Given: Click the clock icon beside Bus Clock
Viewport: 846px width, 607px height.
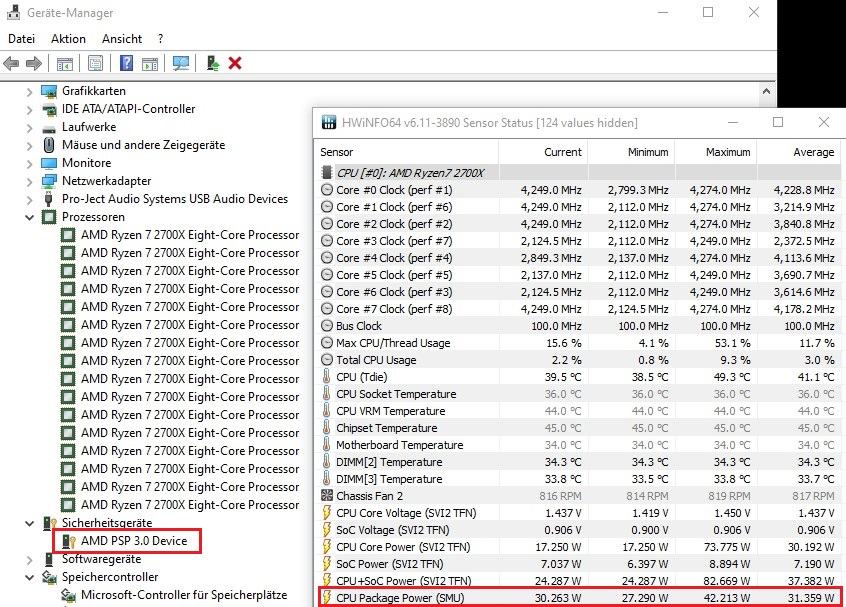Looking at the screenshot, I should [x=326, y=326].
